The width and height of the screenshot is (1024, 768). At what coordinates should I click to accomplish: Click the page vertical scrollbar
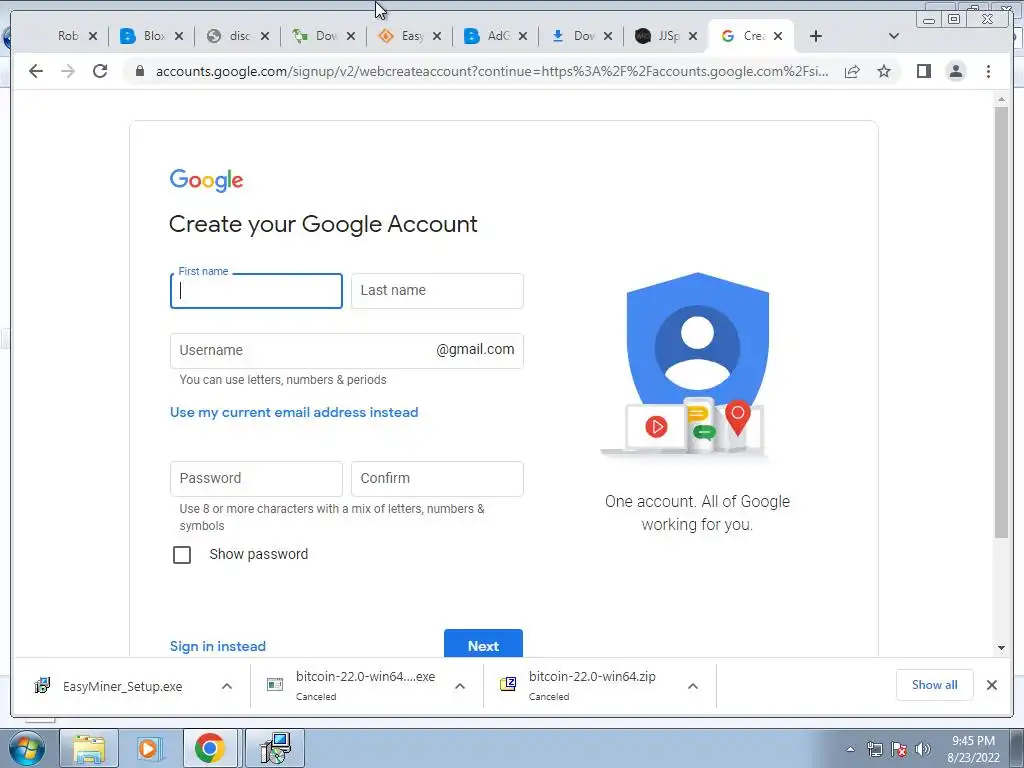[1001, 323]
